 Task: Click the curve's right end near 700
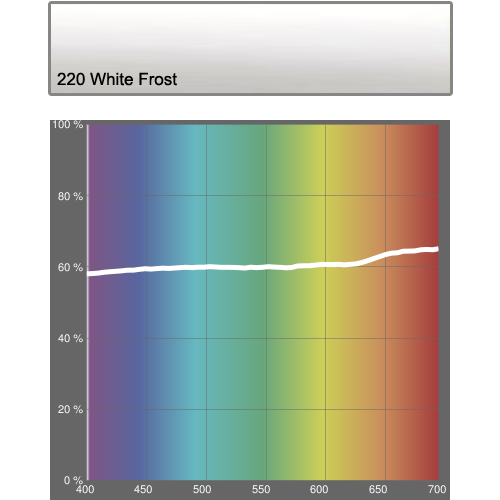pos(436,249)
